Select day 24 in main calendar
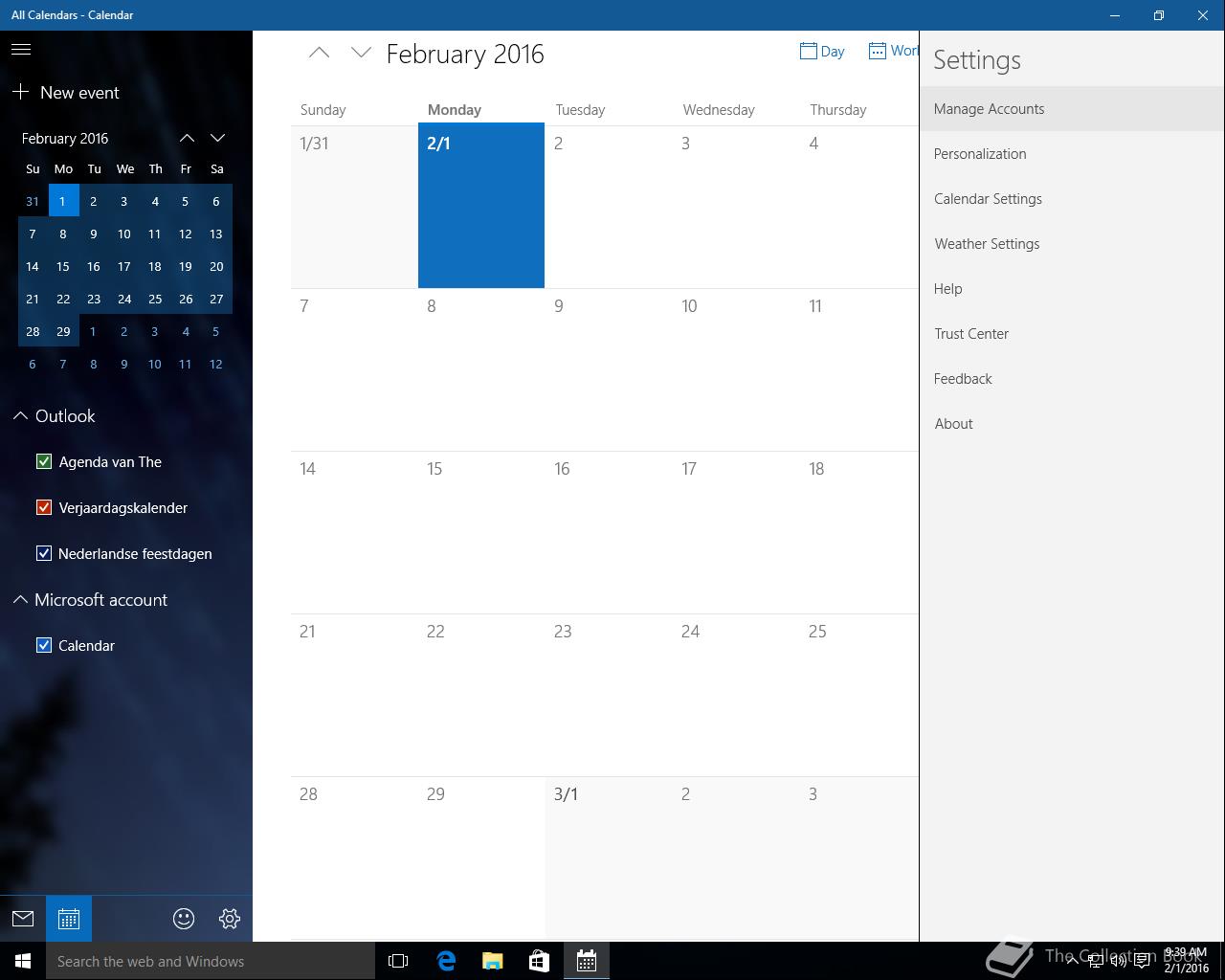This screenshot has height=980, width=1225. [736, 695]
